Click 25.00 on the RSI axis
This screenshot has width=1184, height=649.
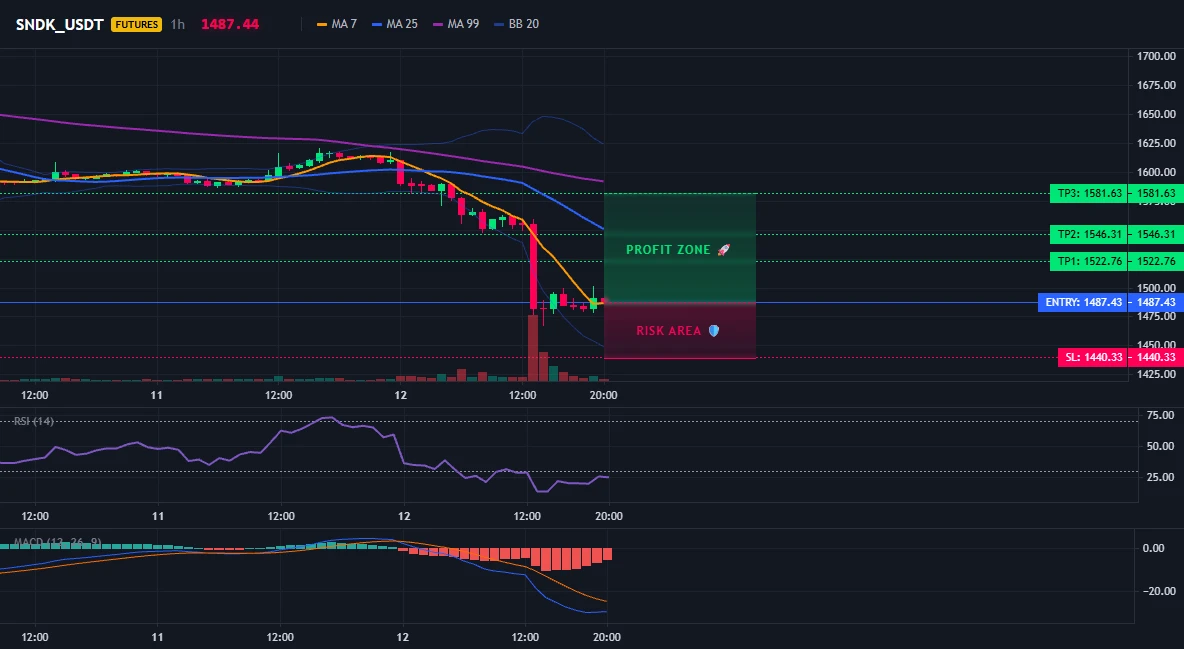click(x=1160, y=477)
